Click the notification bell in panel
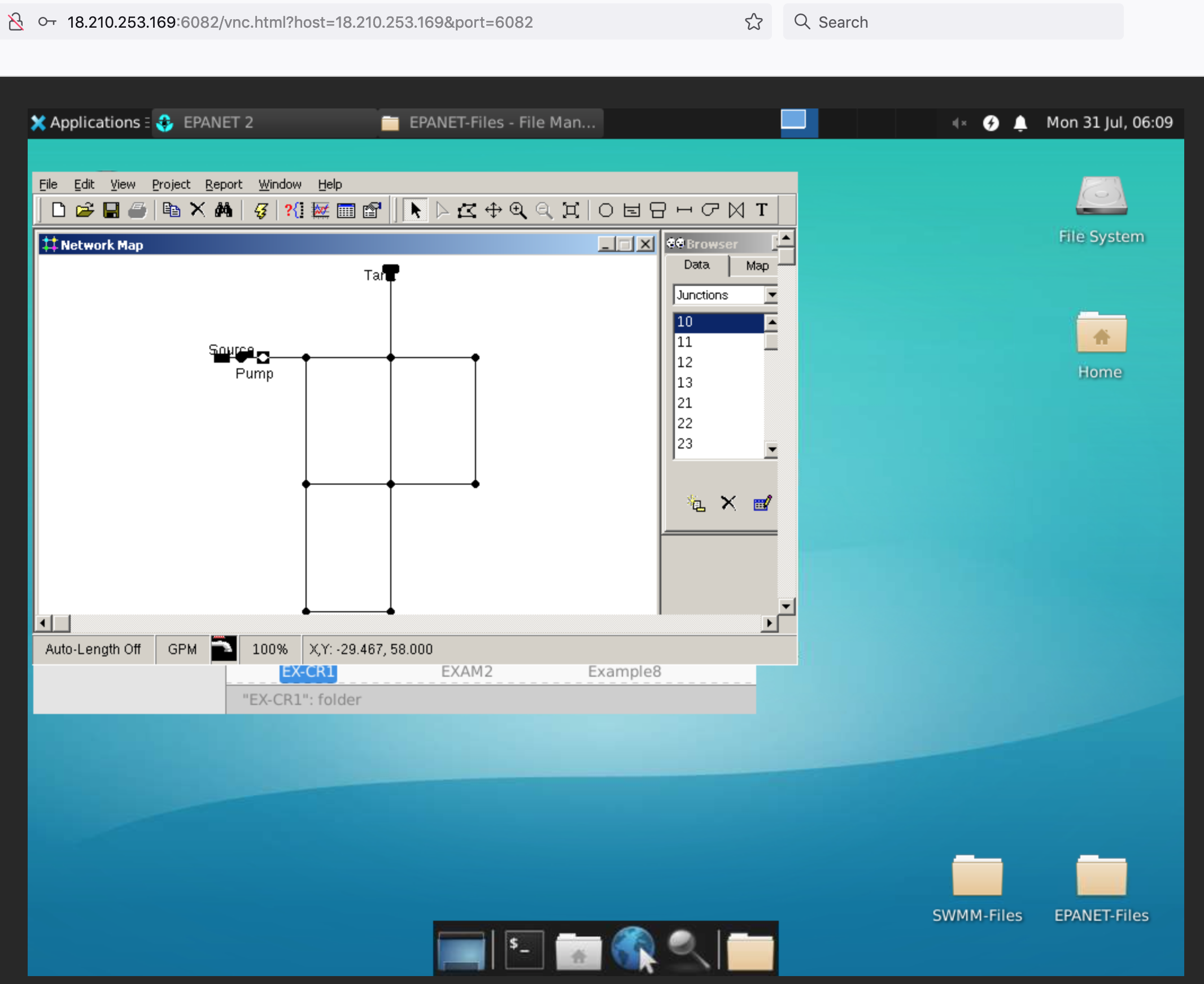Screen dimensions: 1204x984 1020,123
